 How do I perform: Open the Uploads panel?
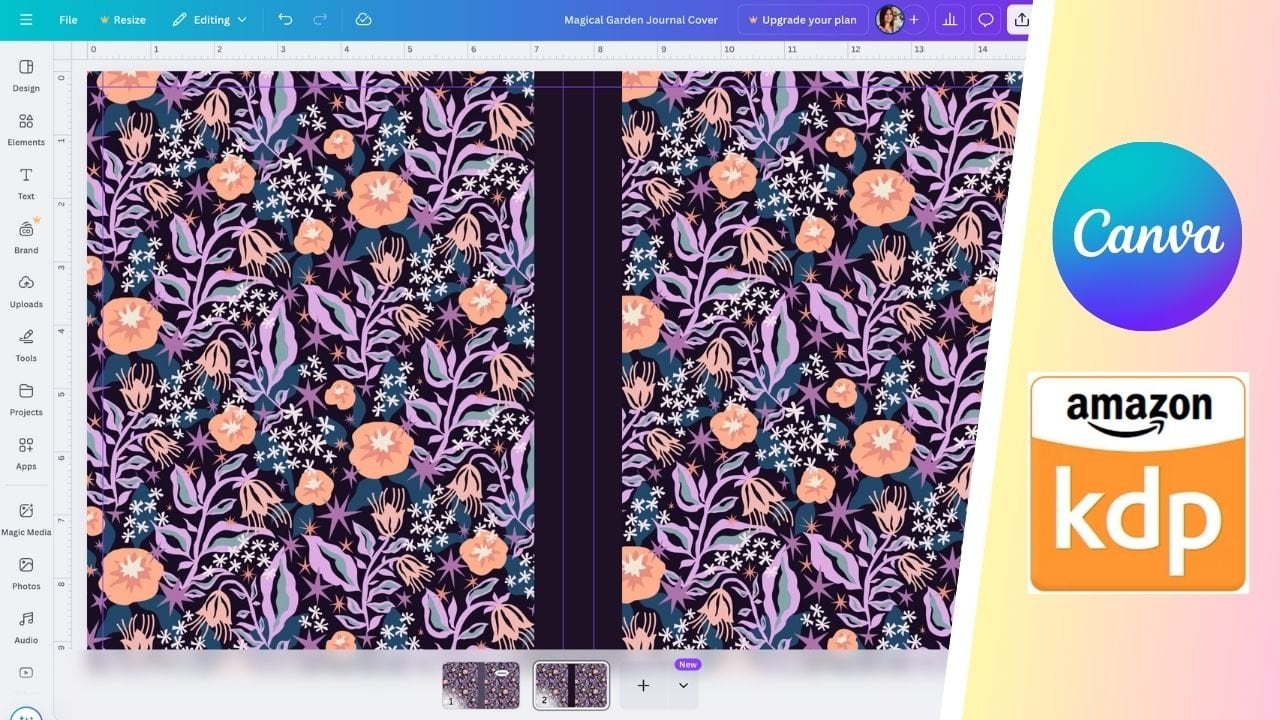(x=26, y=291)
